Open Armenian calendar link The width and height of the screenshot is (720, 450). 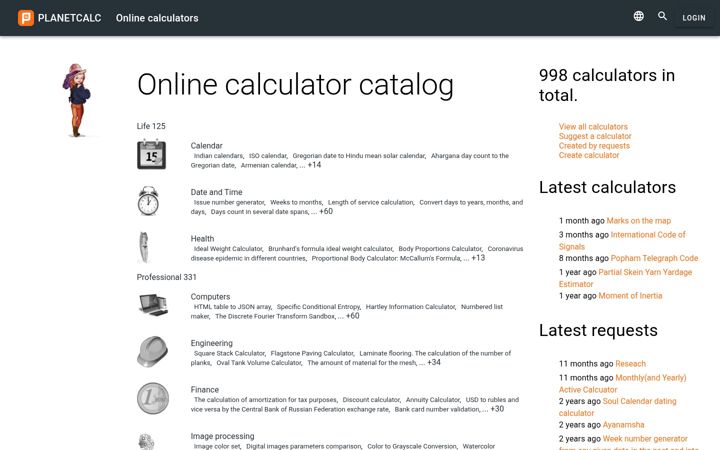(x=269, y=165)
